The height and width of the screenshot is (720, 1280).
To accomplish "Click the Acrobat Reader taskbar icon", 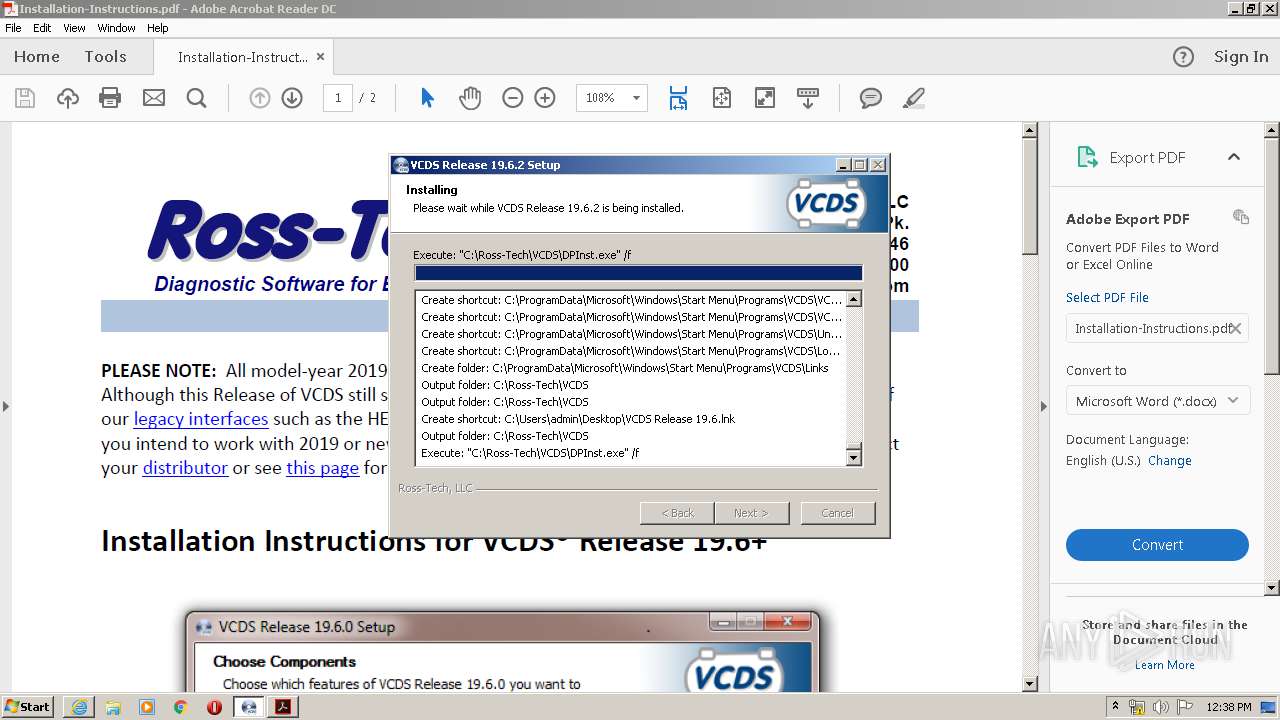I will [283, 707].
